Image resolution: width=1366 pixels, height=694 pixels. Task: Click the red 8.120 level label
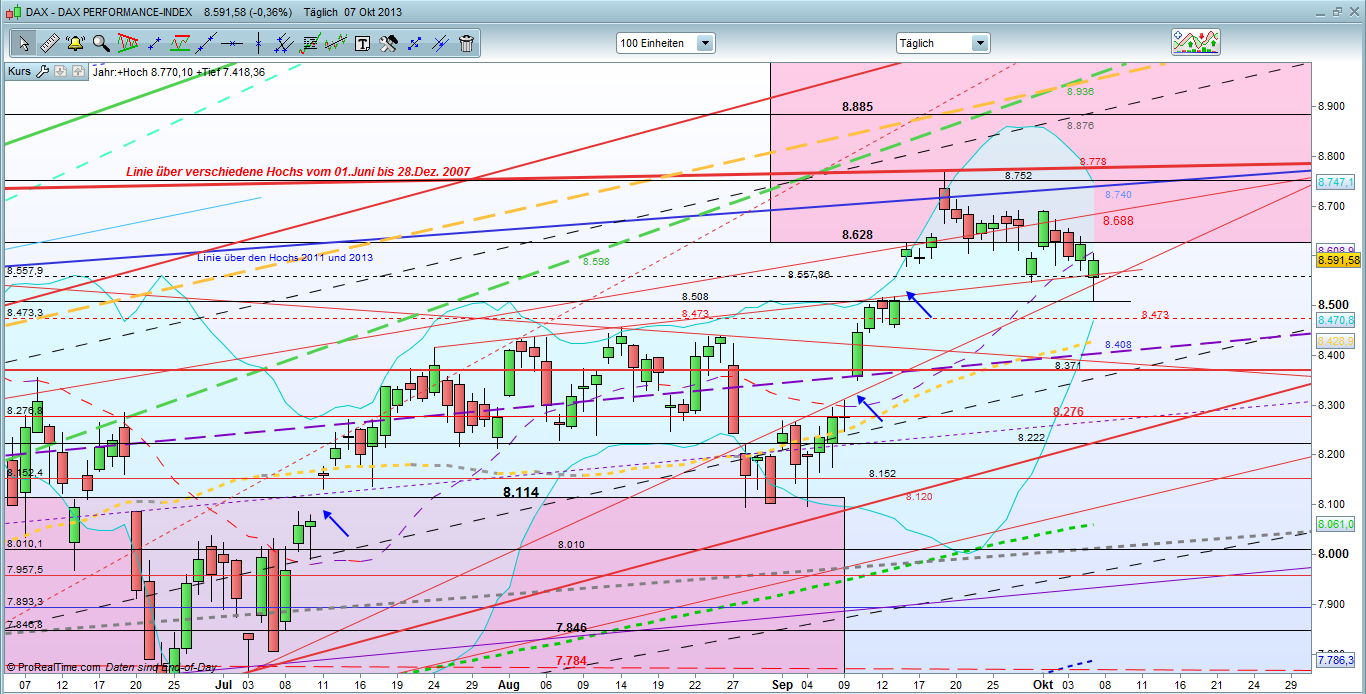coord(919,496)
